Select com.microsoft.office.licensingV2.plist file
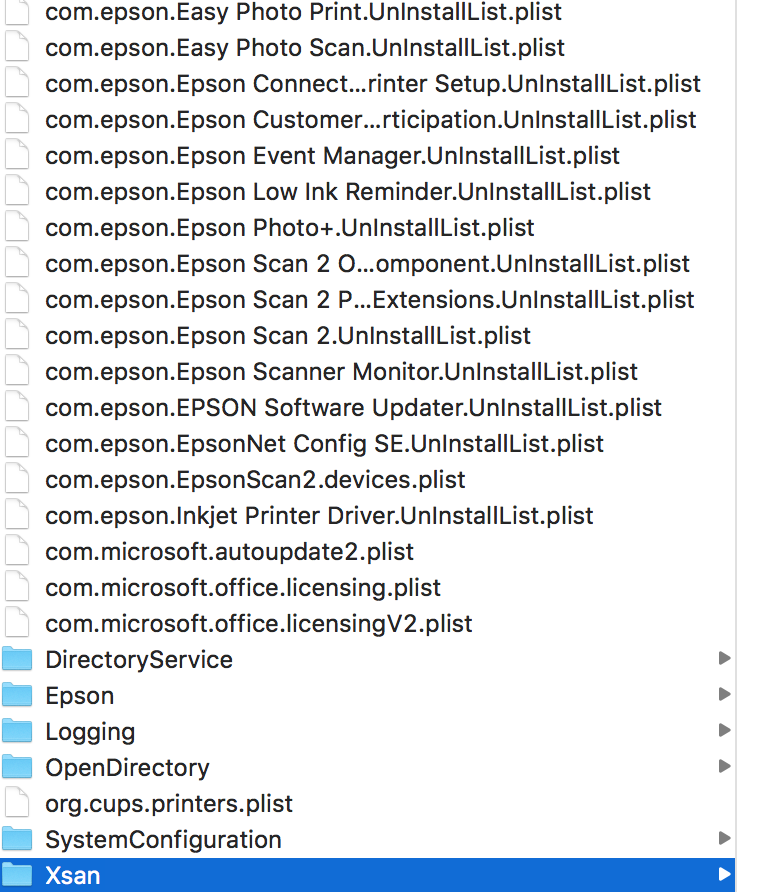 coord(258,624)
